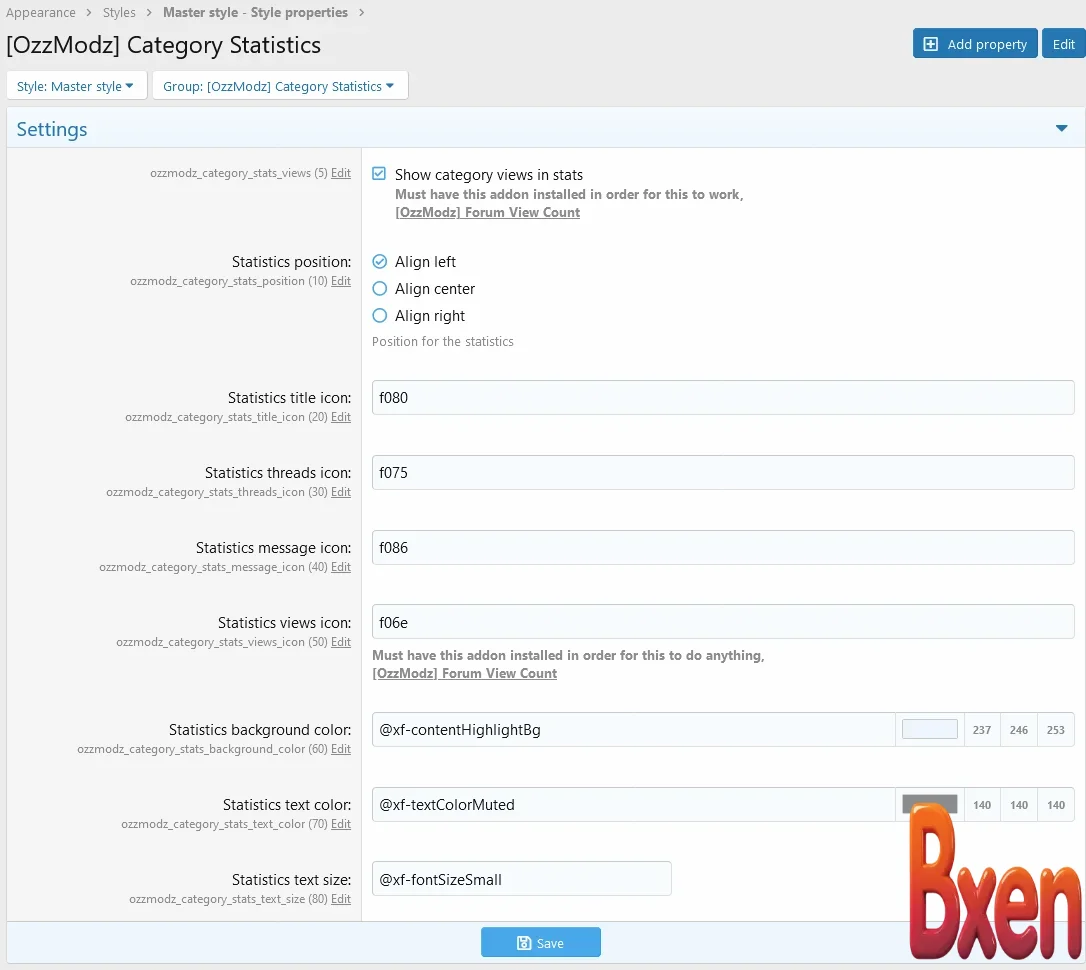Click the floppy disk icon on Save button

click(524, 942)
